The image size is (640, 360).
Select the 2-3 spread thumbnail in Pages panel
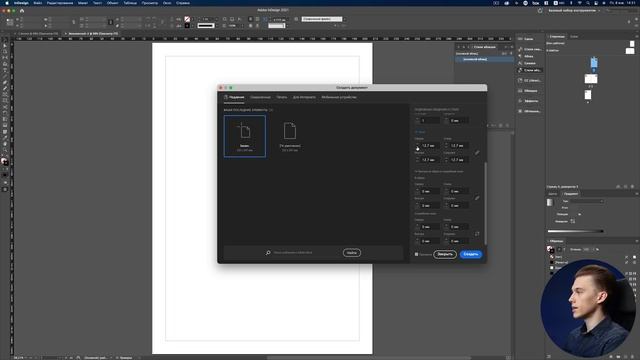(x=591, y=79)
